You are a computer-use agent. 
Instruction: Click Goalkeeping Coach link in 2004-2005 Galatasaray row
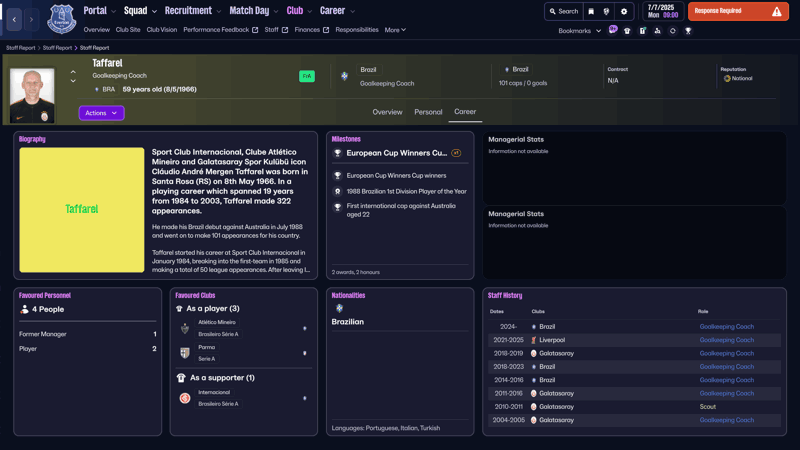727,420
